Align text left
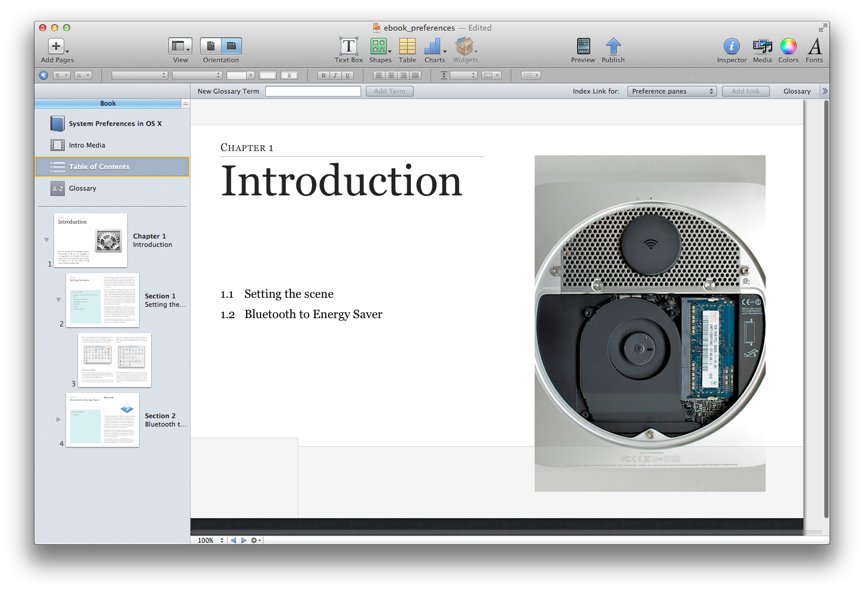The height and width of the screenshot is (592, 864). coord(379,75)
